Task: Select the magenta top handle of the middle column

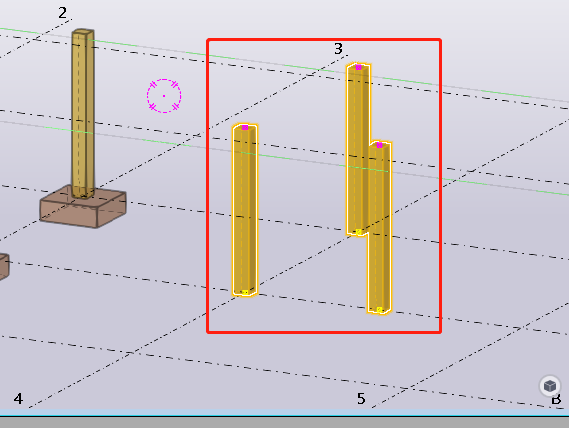Action: click(245, 127)
